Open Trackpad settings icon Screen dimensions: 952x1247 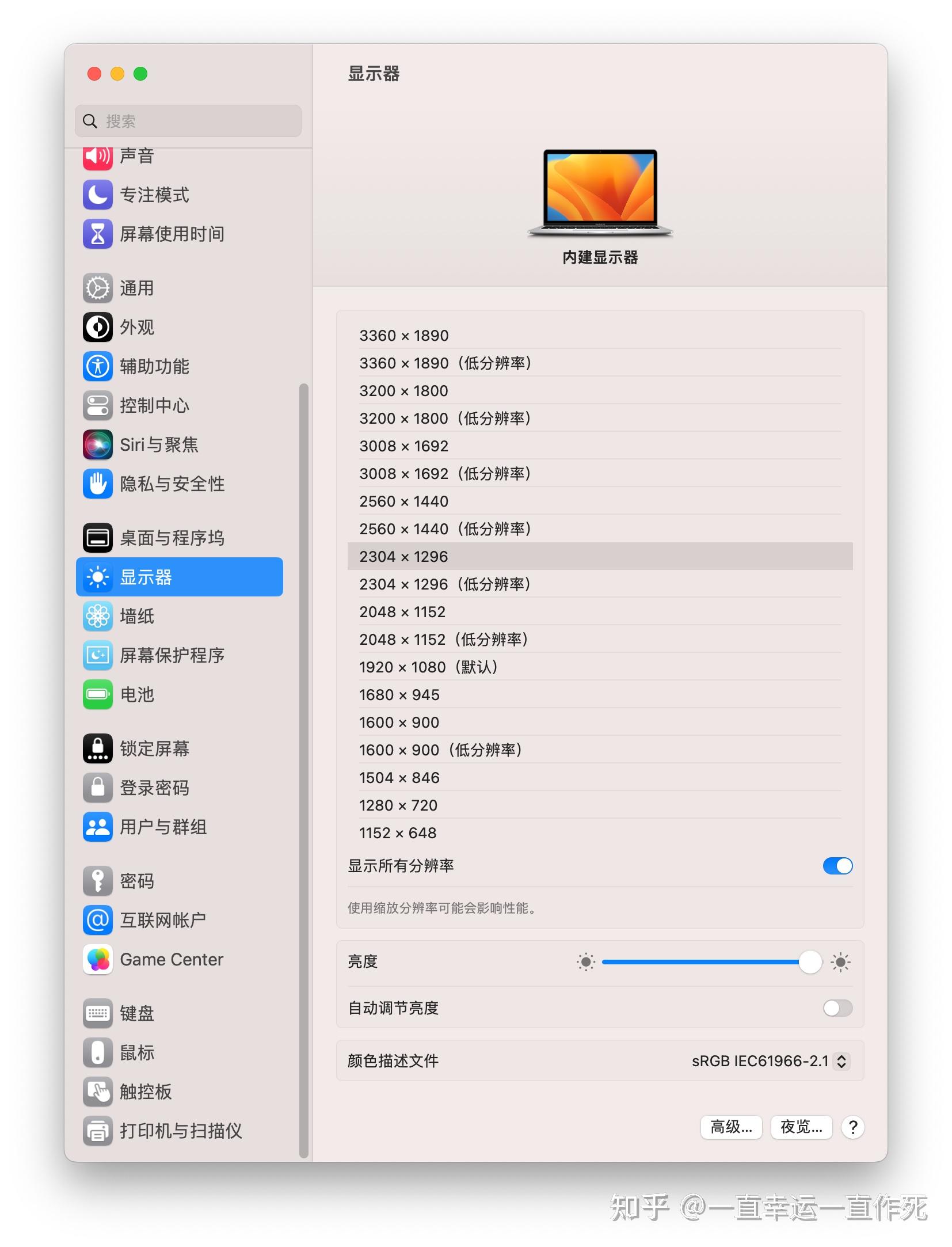[x=97, y=1092]
